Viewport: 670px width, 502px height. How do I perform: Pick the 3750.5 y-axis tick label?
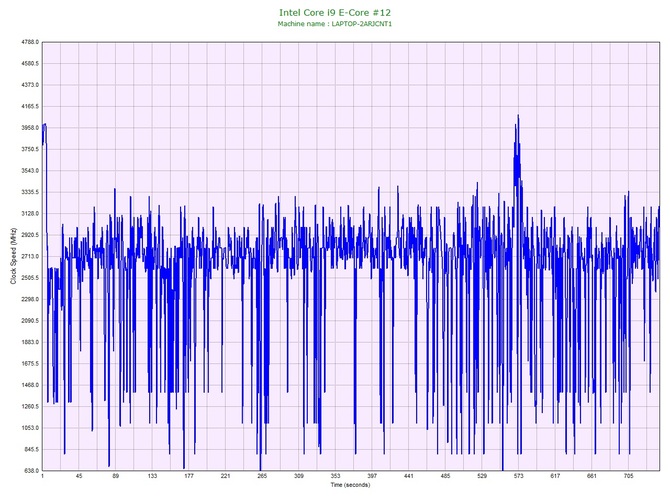point(30,149)
